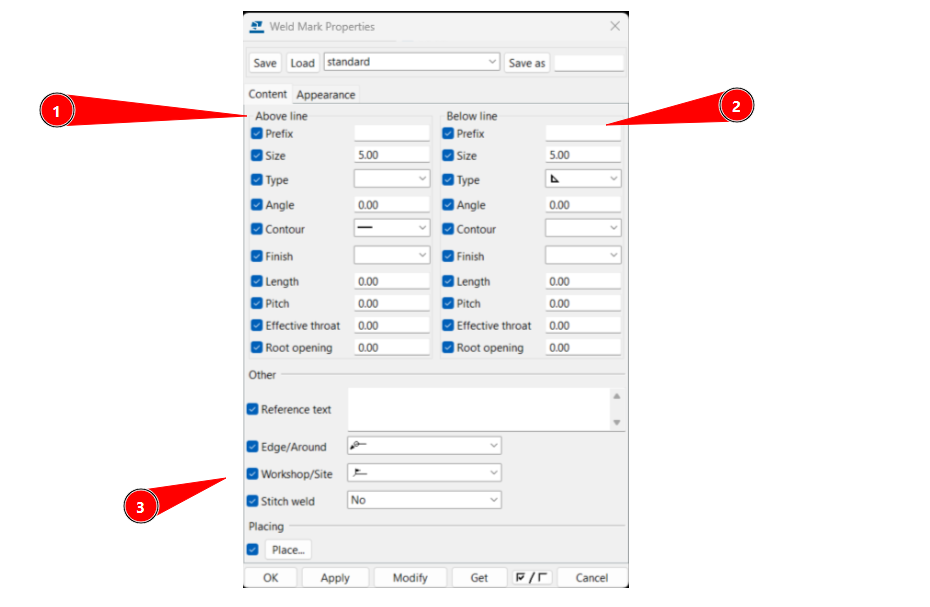Close the Weld Mark Properties dialog
This screenshot has height=607, width=930.
coord(615,26)
